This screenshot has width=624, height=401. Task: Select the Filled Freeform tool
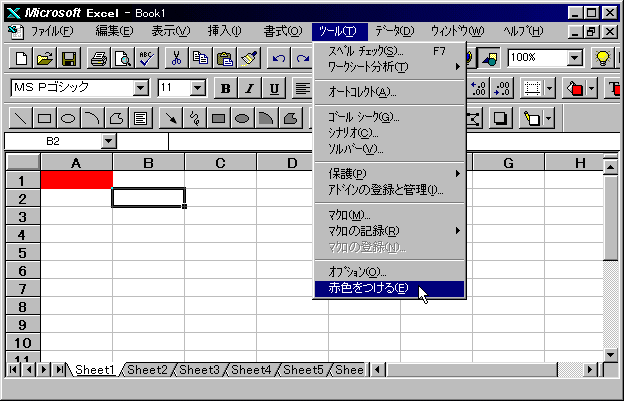click(x=290, y=118)
